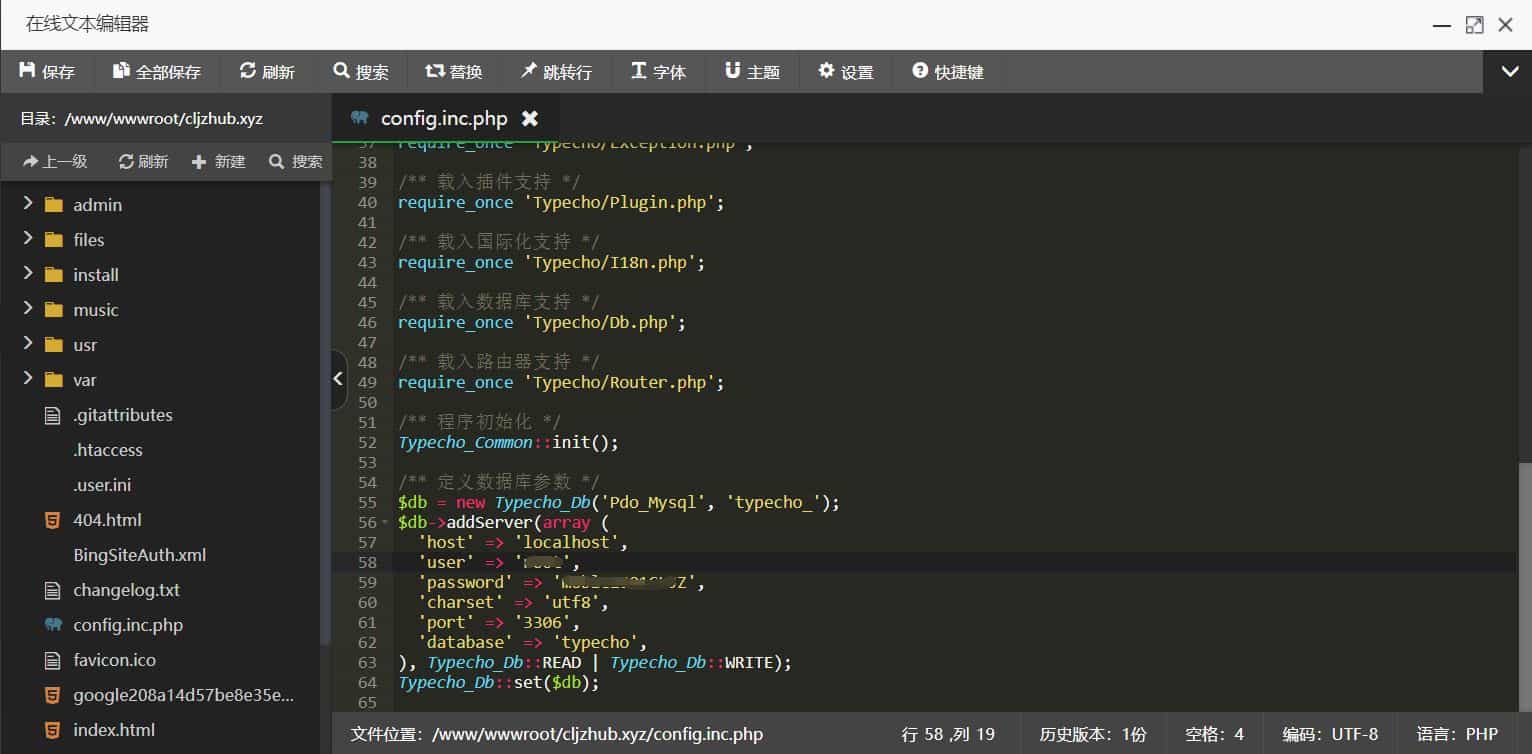1532x754 pixels.
Task: Fold the code block at line 56
Action: coord(386,523)
